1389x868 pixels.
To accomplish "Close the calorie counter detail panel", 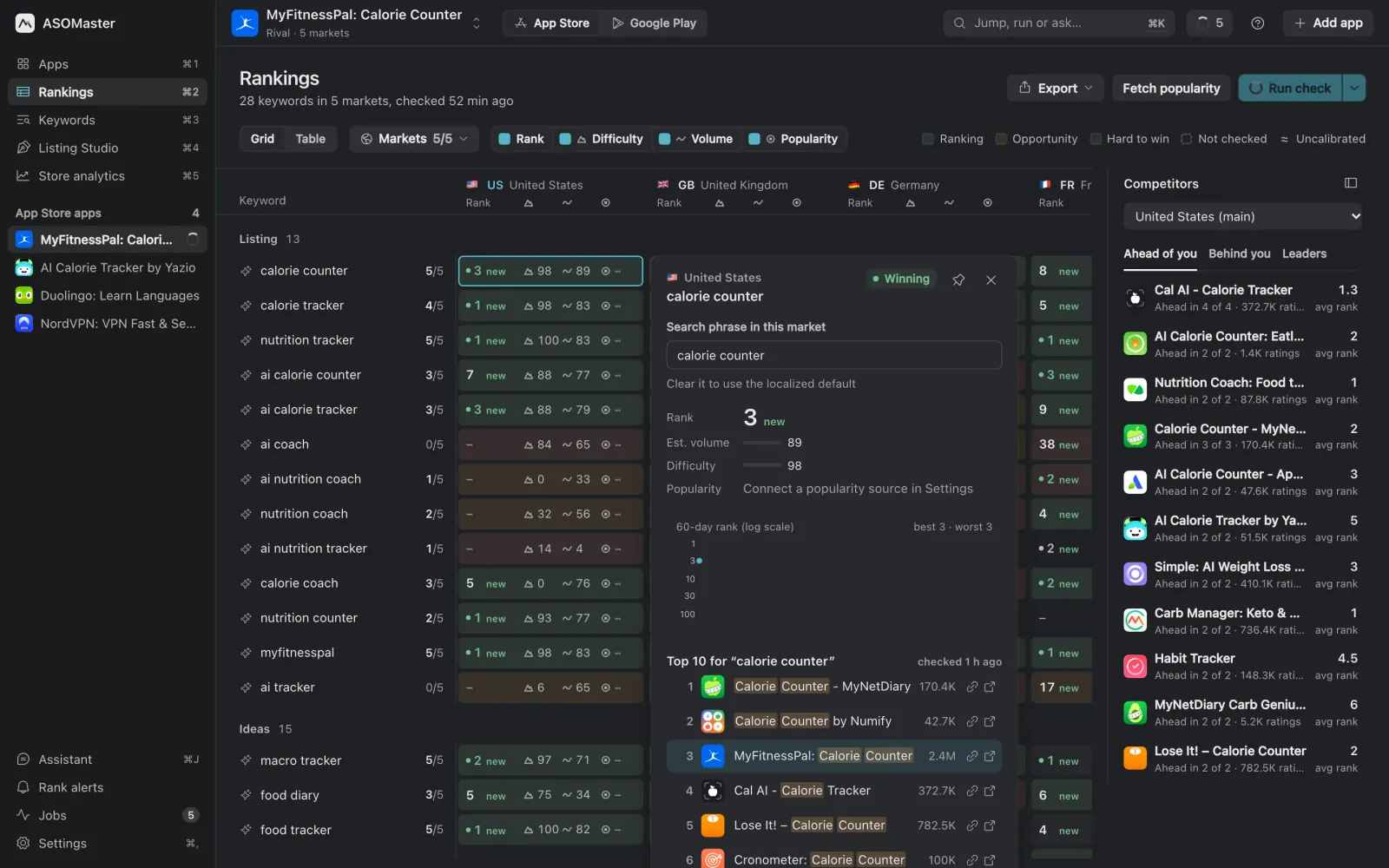I will click(x=991, y=279).
